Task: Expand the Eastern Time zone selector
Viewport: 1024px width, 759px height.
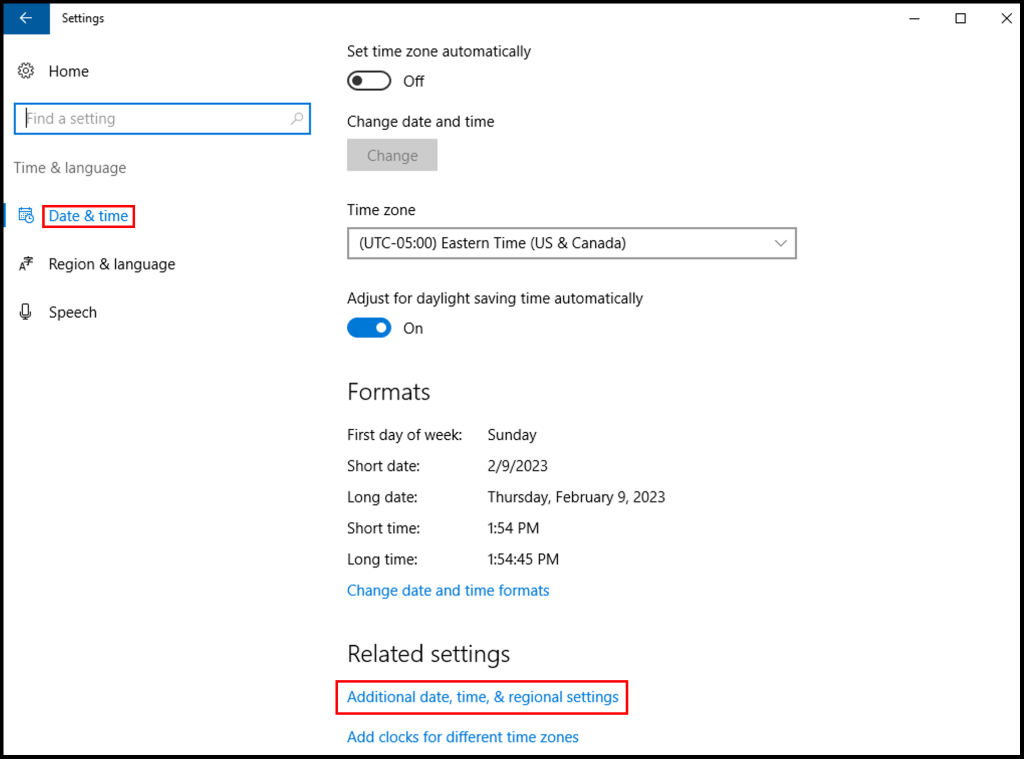Action: [x=571, y=243]
